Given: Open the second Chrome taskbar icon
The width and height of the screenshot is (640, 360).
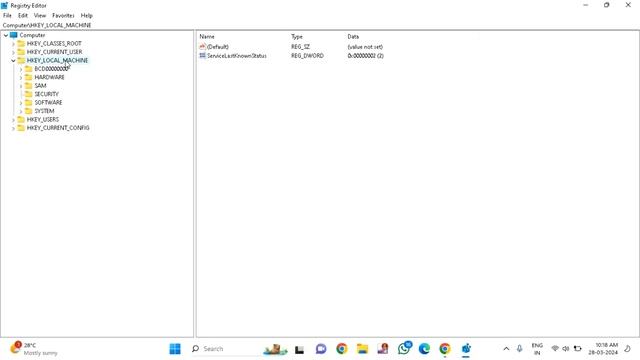Looking at the screenshot, I should (445, 349).
